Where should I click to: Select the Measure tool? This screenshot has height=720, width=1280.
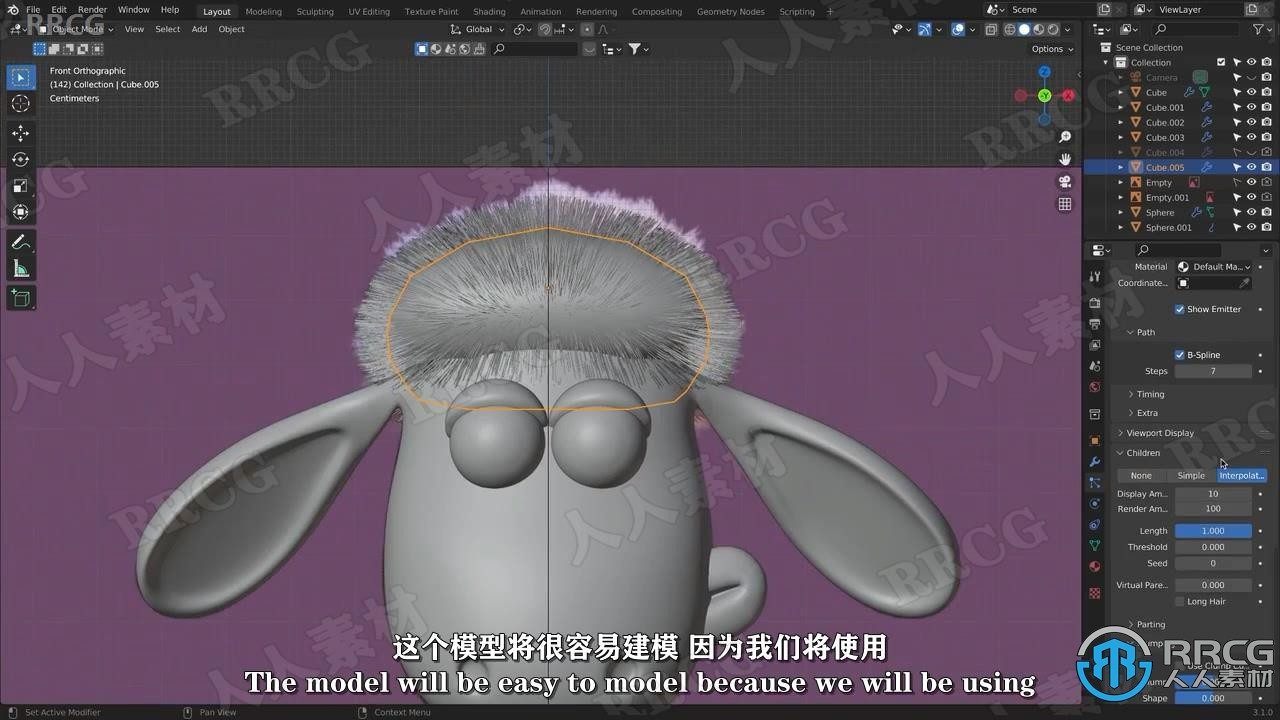click(x=20, y=268)
